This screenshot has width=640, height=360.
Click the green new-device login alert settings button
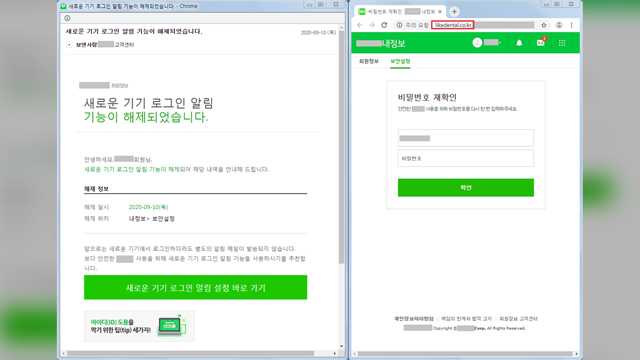(196, 287)
